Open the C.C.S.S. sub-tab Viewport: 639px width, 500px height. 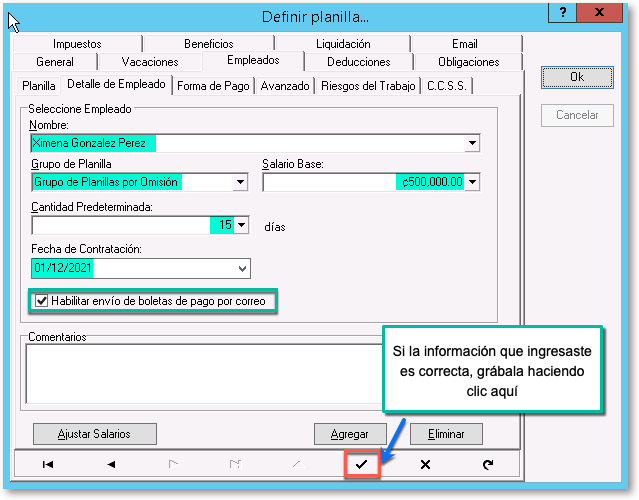coord(447,86)
